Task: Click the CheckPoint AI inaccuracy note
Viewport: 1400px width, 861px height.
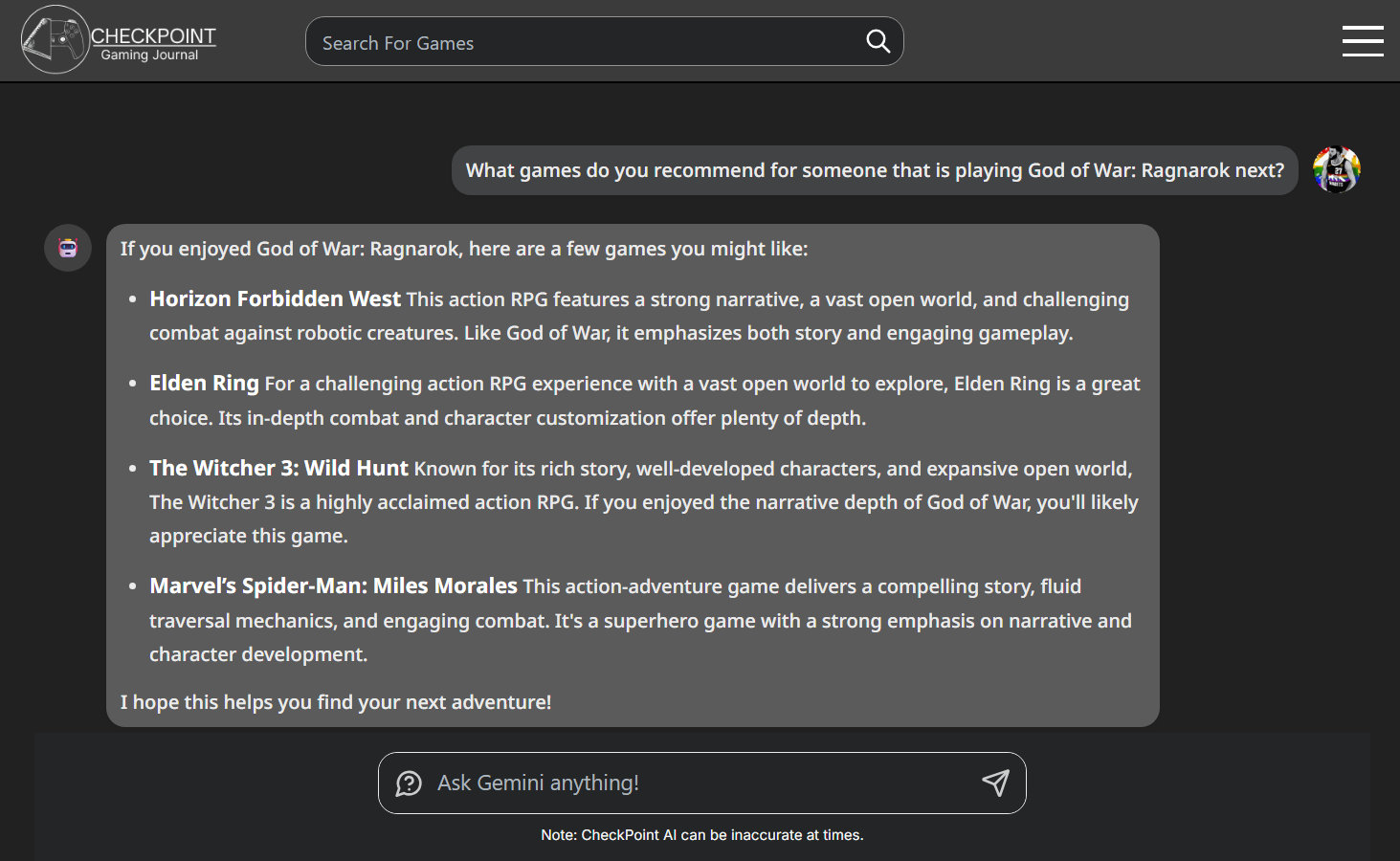Action: (702, 835)
